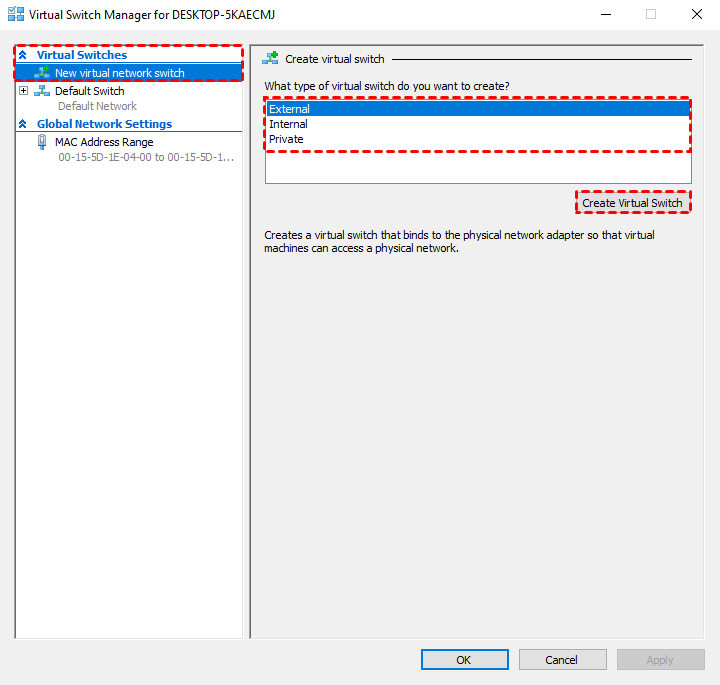Choose External switch type
Screen dimensions: 720x685
point(290,109)
